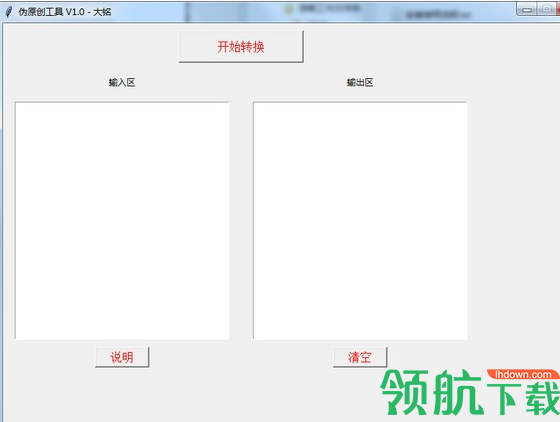The height and width of the screenshot is (422, 560).
Task: Click the green 领 character in watermark
Action: (405, 392)
